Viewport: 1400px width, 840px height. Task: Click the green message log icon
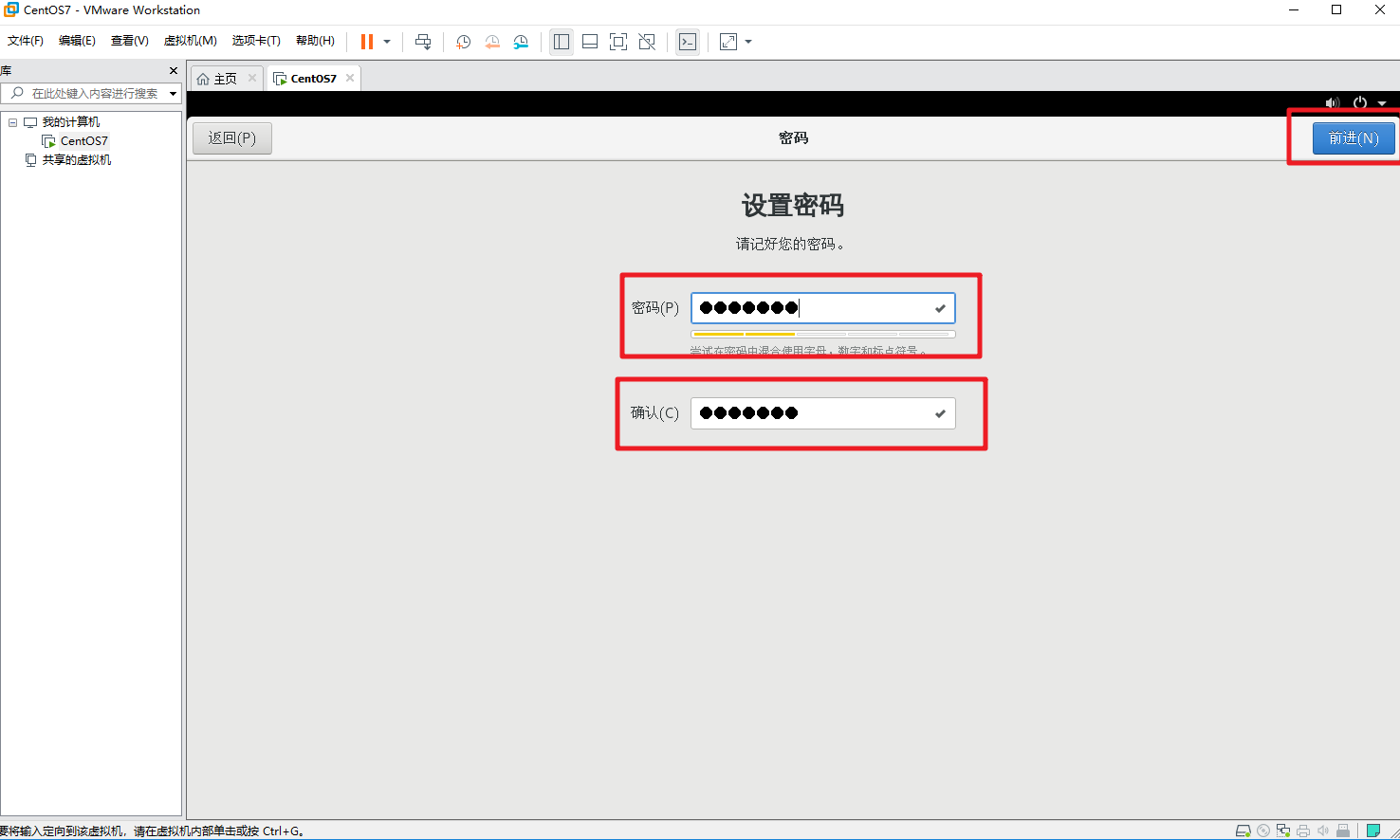[x=1372, y=831]
